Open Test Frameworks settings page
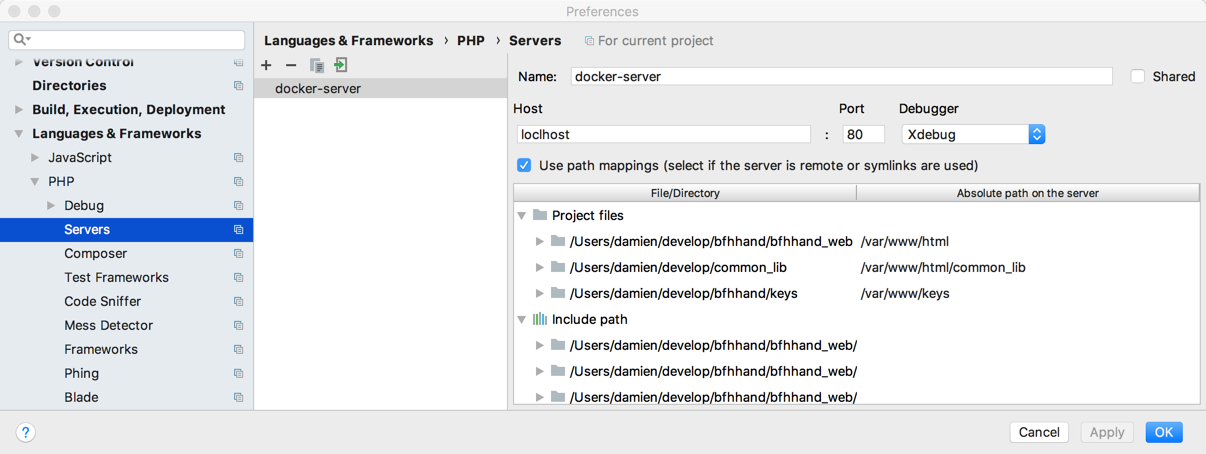1206x454 pixels. 116,278
